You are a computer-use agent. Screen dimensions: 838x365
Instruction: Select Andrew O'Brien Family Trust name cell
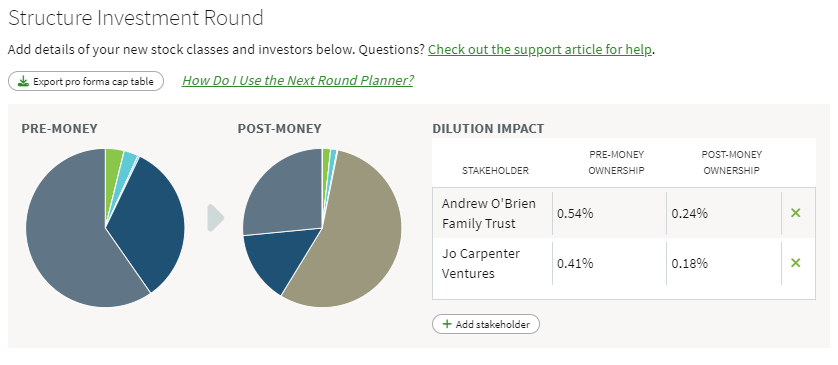coord(492,213)
